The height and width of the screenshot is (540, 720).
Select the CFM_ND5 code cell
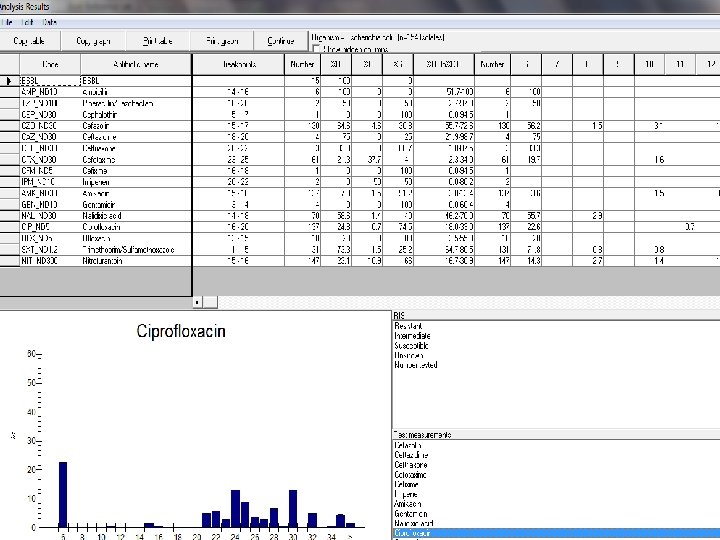(50, 171)
